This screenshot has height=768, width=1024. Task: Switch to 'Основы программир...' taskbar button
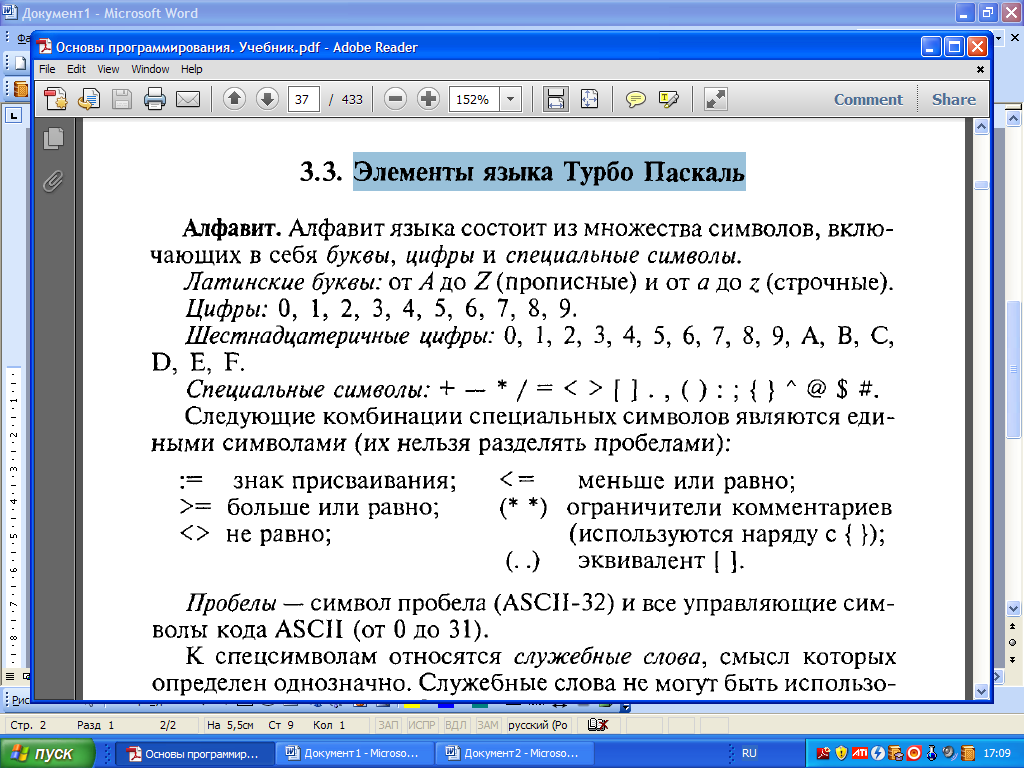194,754
